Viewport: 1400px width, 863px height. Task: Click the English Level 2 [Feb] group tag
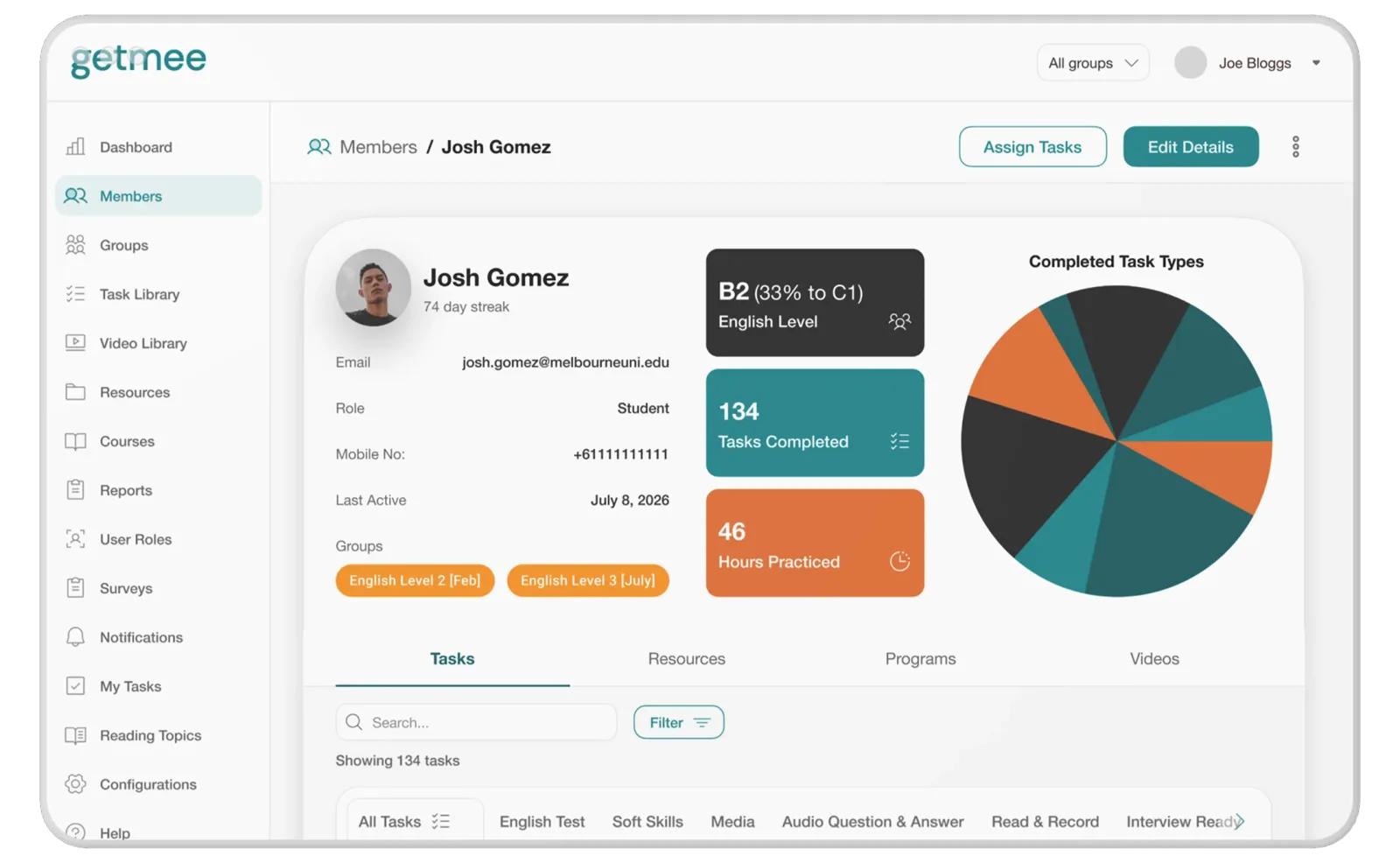click(x=415, y=580)
